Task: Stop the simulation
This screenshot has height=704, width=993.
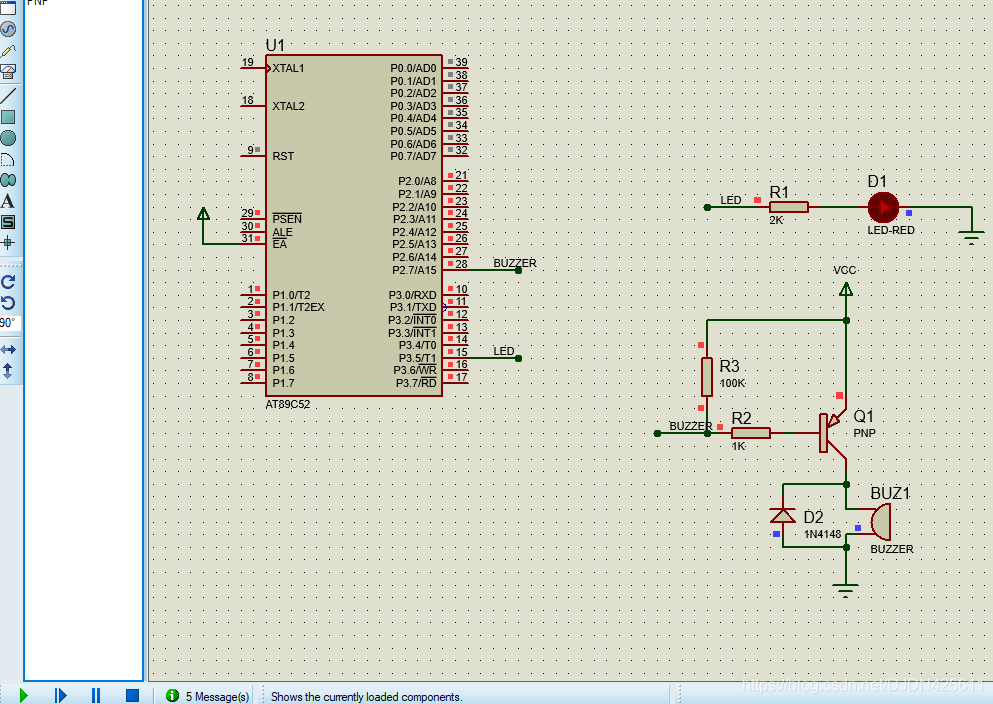Action: [132, 695]
